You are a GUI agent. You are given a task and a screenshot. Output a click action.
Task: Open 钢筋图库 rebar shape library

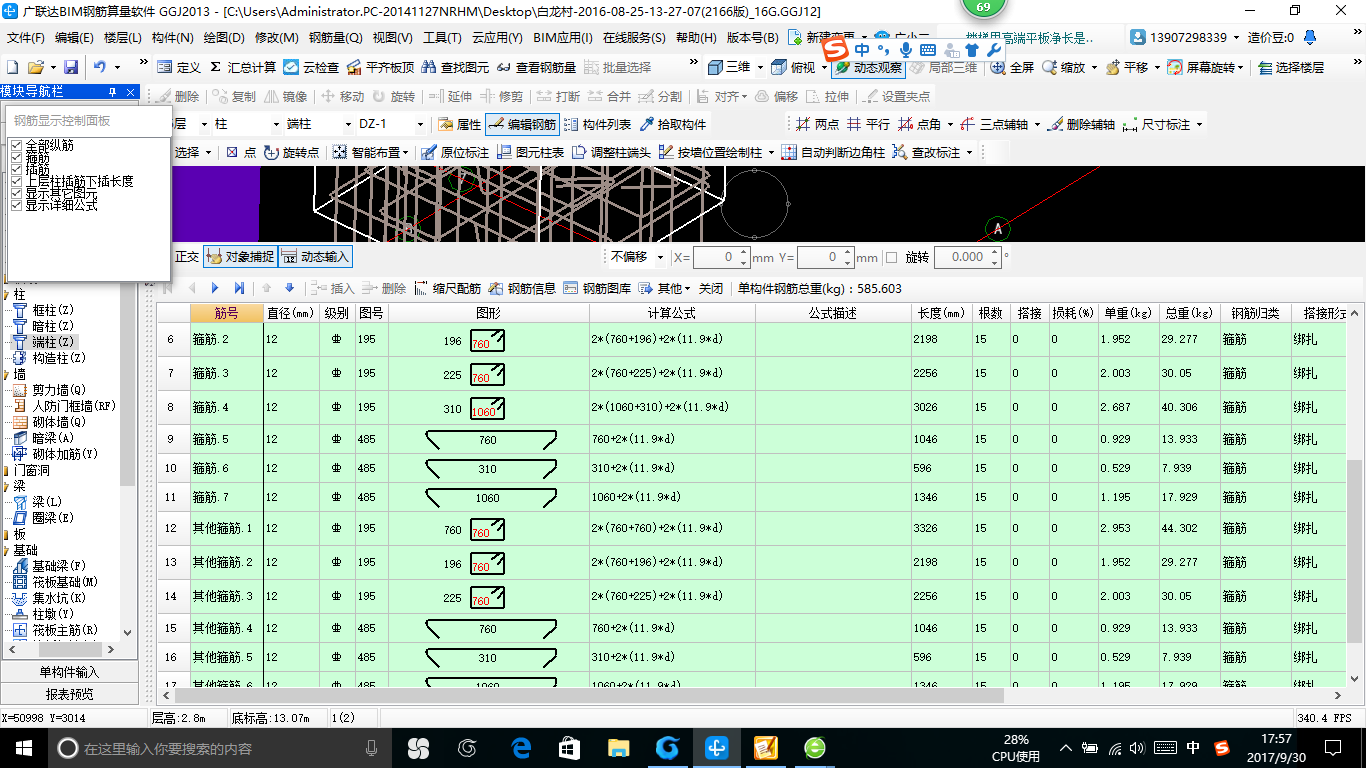(597, 288)
